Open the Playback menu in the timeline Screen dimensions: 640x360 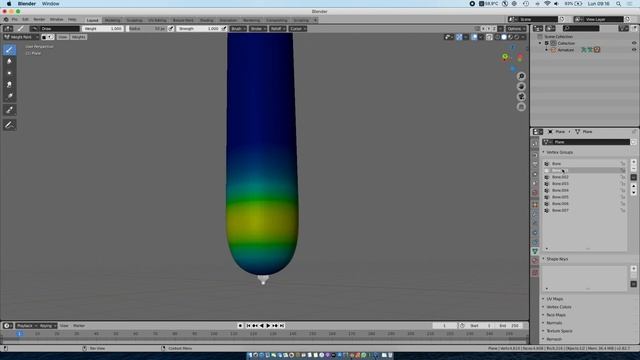click(x=26, y=326)
